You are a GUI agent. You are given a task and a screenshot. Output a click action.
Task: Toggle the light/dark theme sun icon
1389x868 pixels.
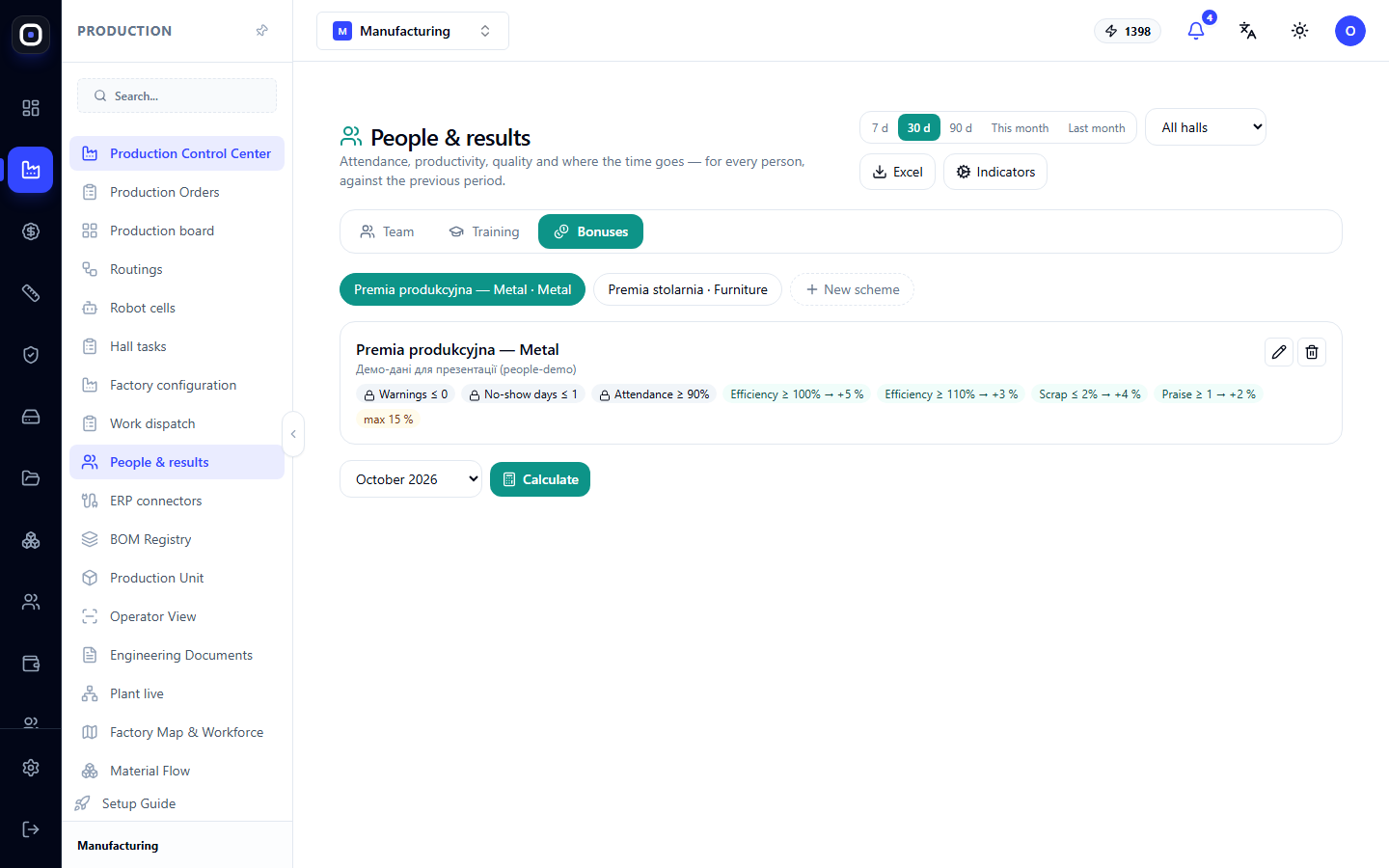click(1300, 31)
